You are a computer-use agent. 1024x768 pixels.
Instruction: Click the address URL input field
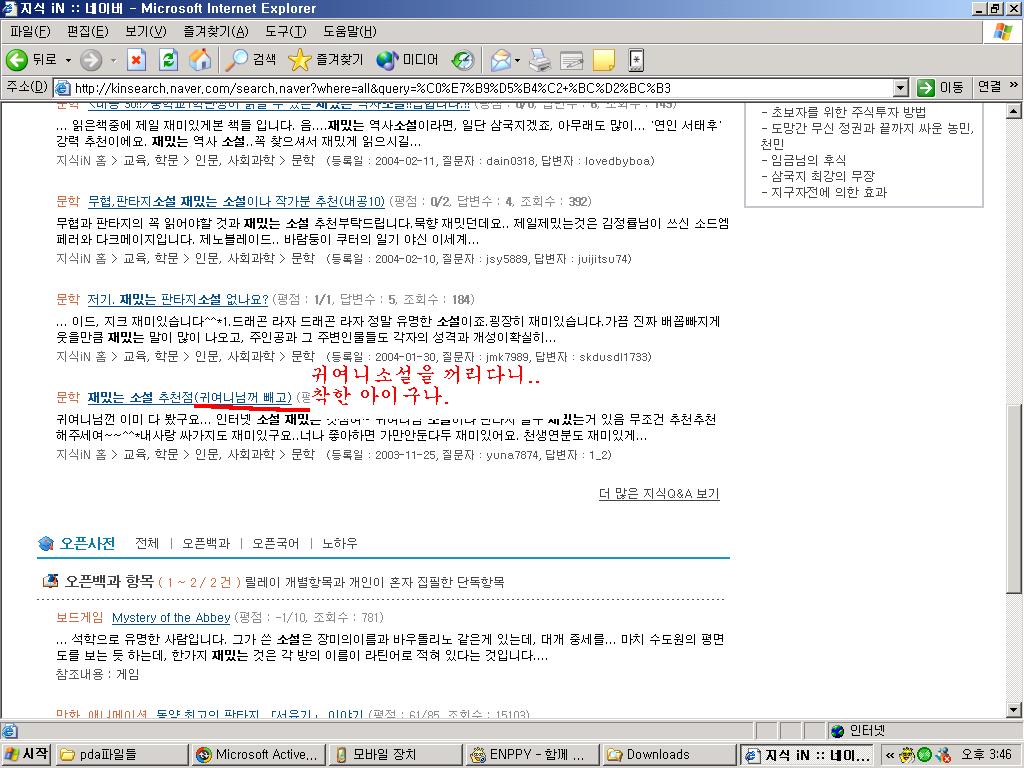coord(482,88)
